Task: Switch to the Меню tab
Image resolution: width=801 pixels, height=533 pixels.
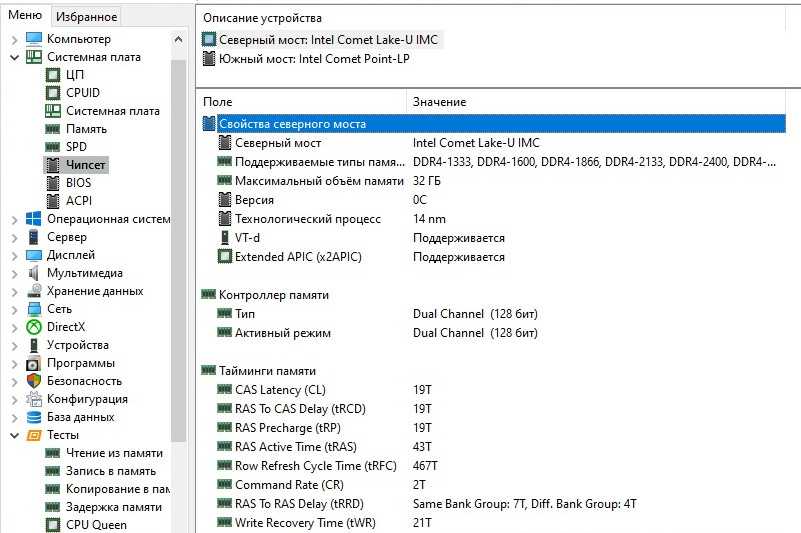Action: pyautogui.click(x=25, y=15)
